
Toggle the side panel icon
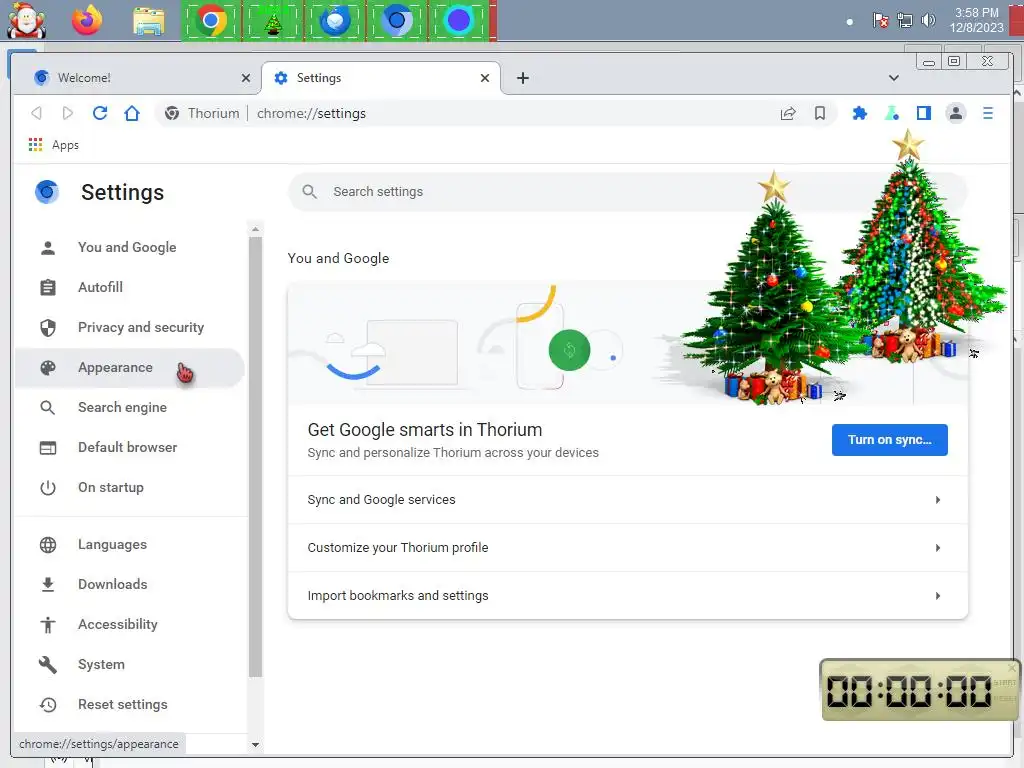(x=923, y=113)
